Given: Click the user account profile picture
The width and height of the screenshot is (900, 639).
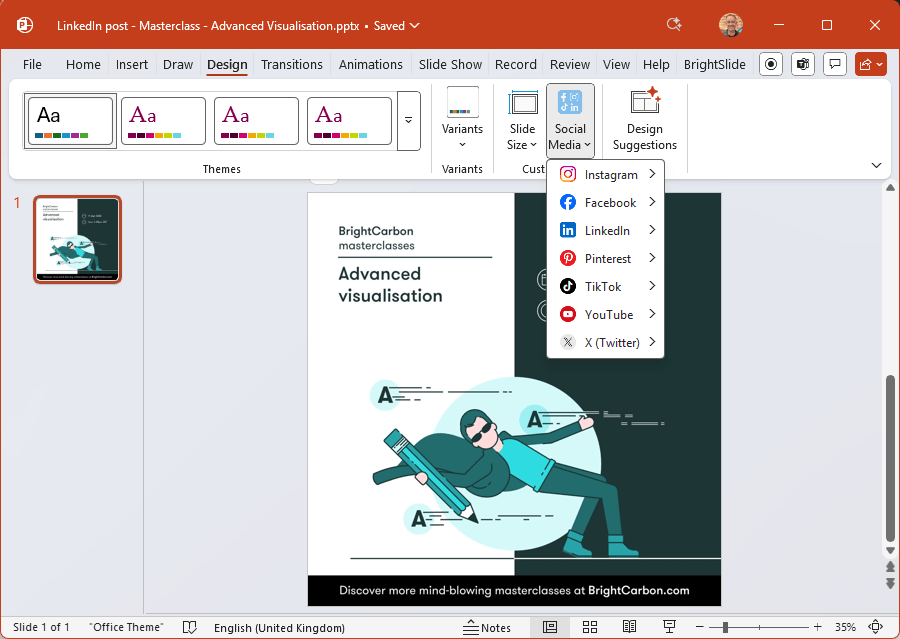Looking at the screenshot, I should click(x=731, y=25).
